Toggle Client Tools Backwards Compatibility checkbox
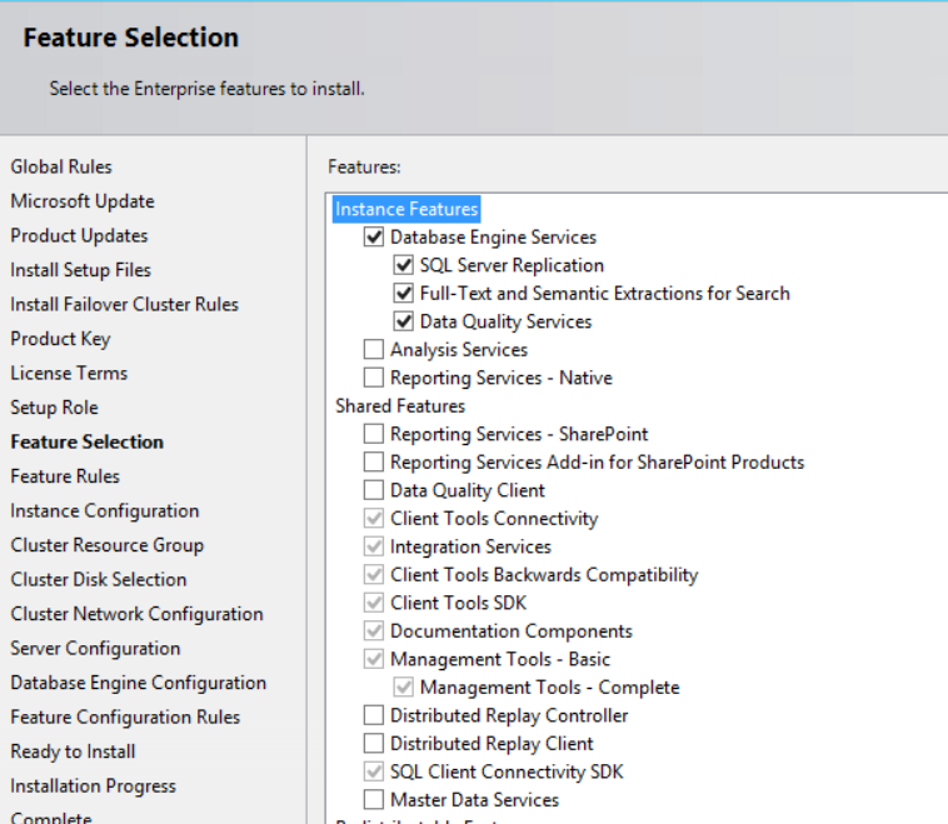 (x=374, y=574)
